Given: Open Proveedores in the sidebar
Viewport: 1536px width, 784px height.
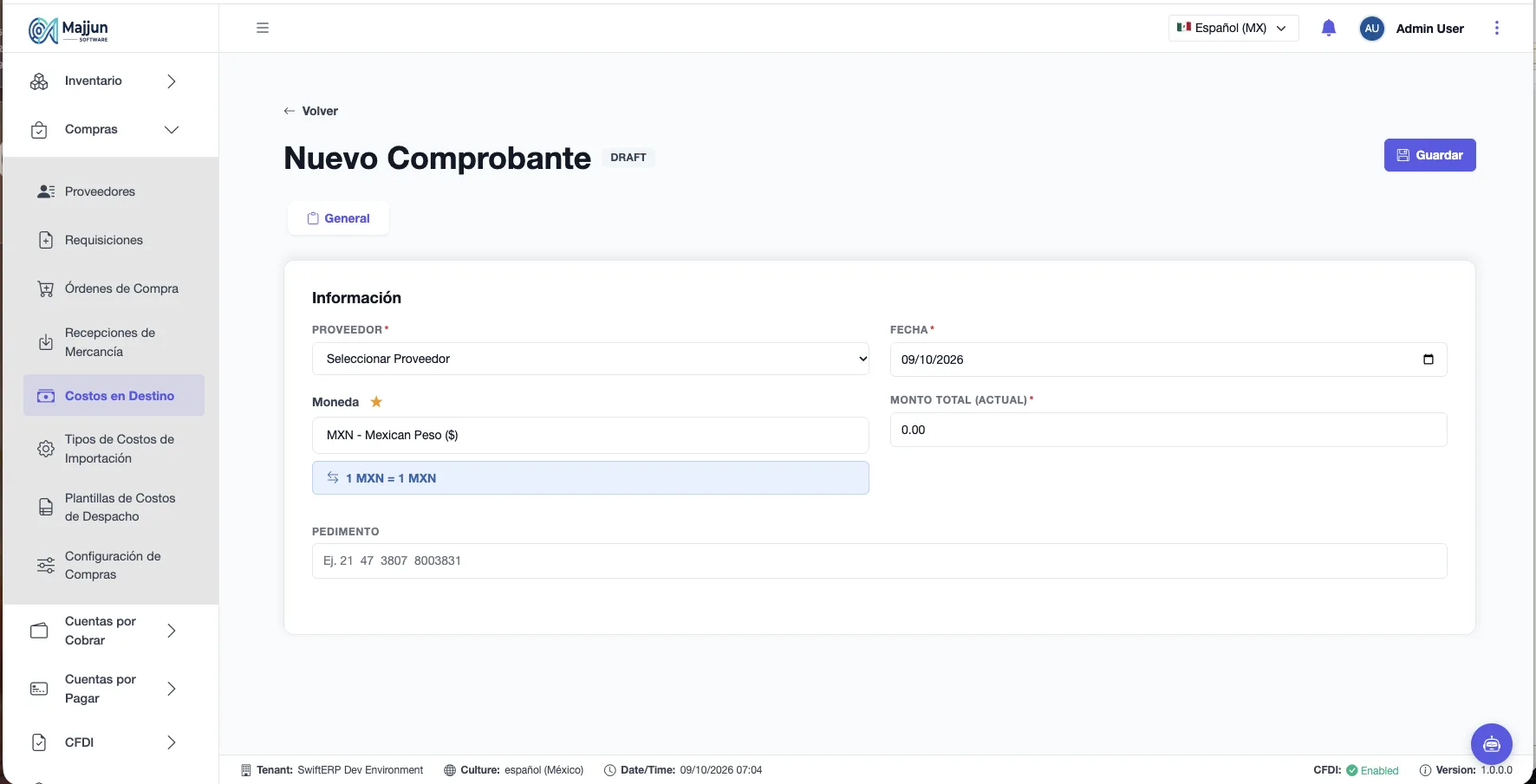Looking at the screenshot, I should pos(100,191).
